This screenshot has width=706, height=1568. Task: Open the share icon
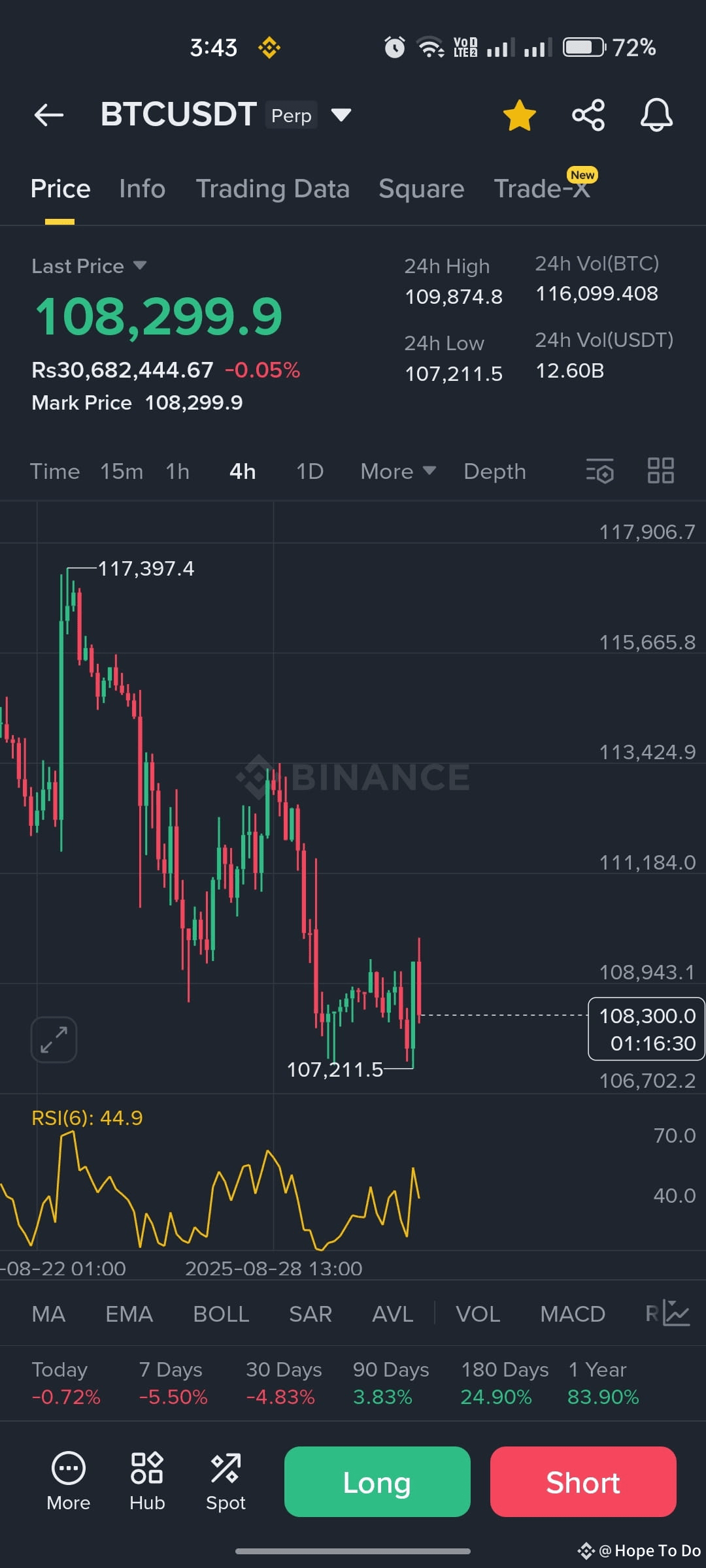click(588, 115)
